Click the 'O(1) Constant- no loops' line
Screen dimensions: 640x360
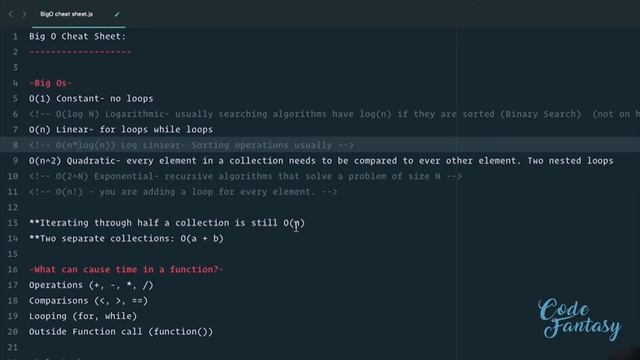coord(91,99)
